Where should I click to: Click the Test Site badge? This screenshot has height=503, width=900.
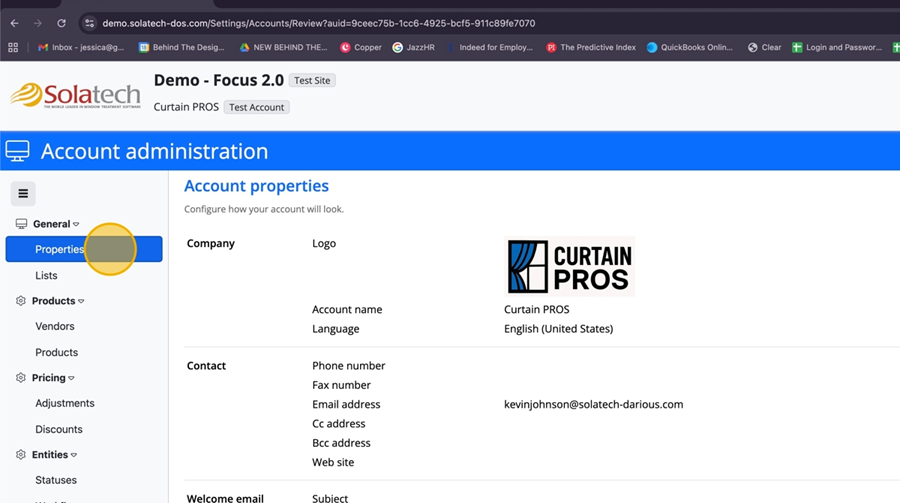(312, 80)
